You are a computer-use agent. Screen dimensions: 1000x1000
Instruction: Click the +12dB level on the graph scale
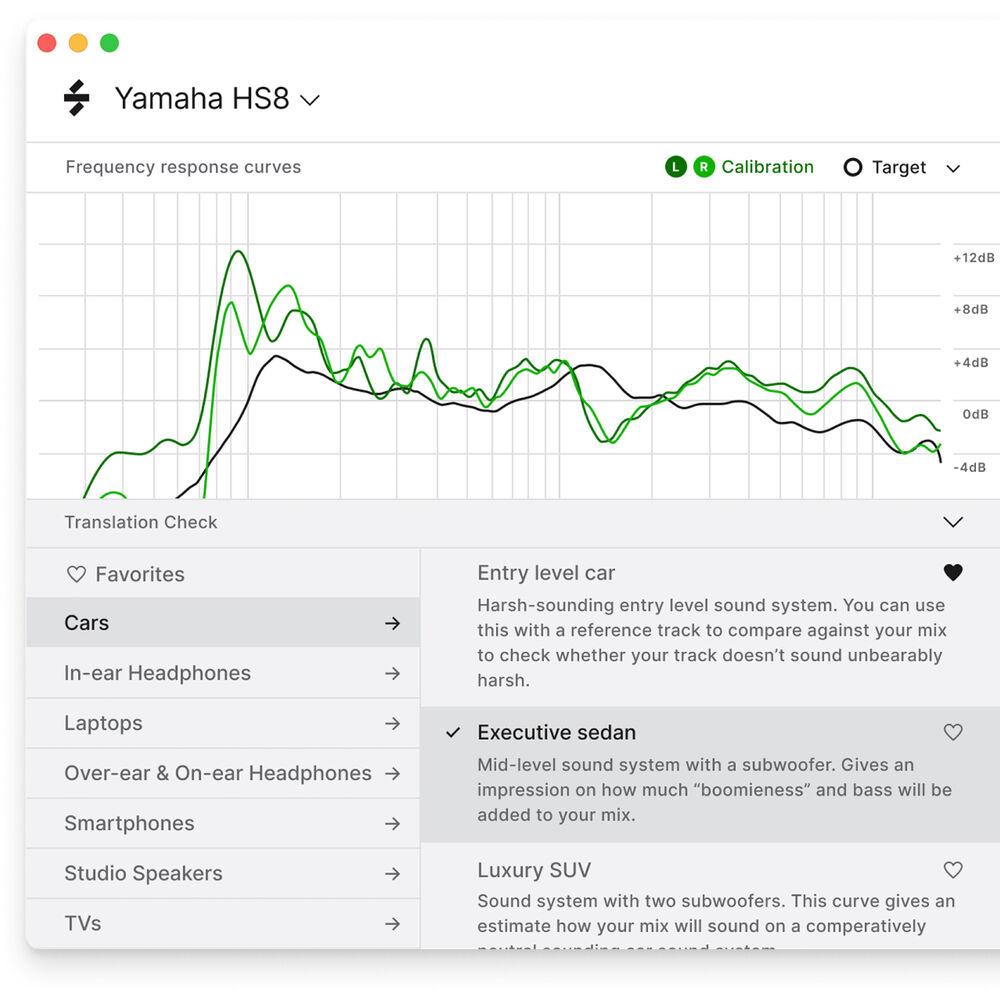click(972, 258)
